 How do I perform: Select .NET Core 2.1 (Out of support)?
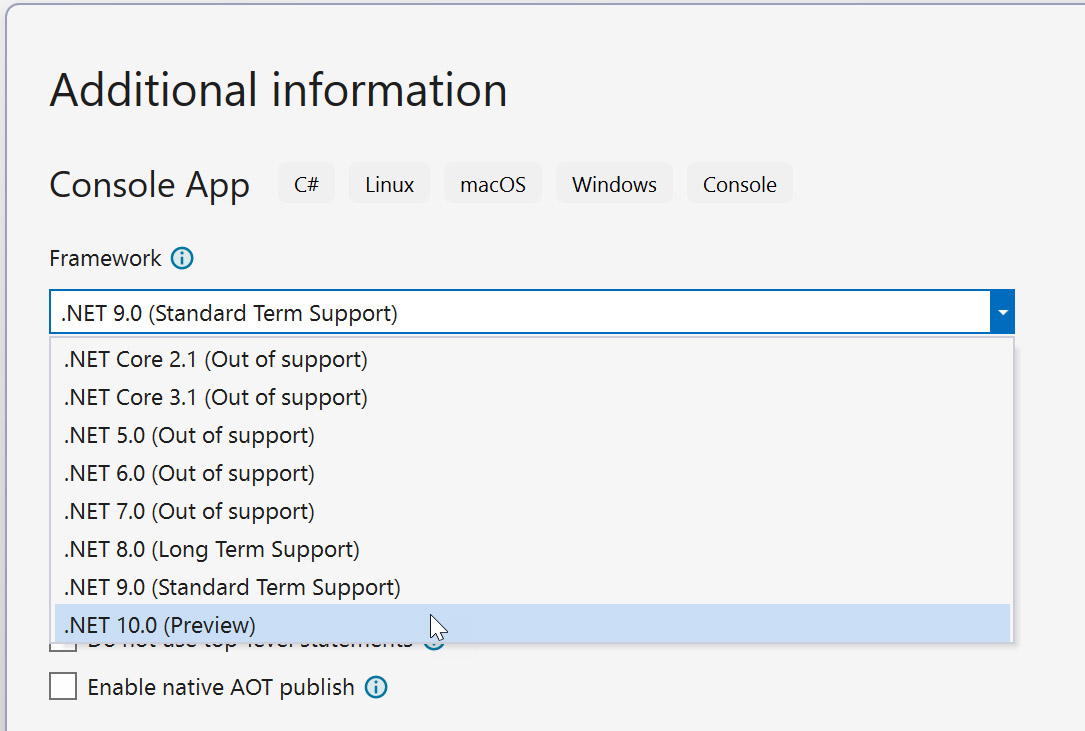[x=531, y=359]
